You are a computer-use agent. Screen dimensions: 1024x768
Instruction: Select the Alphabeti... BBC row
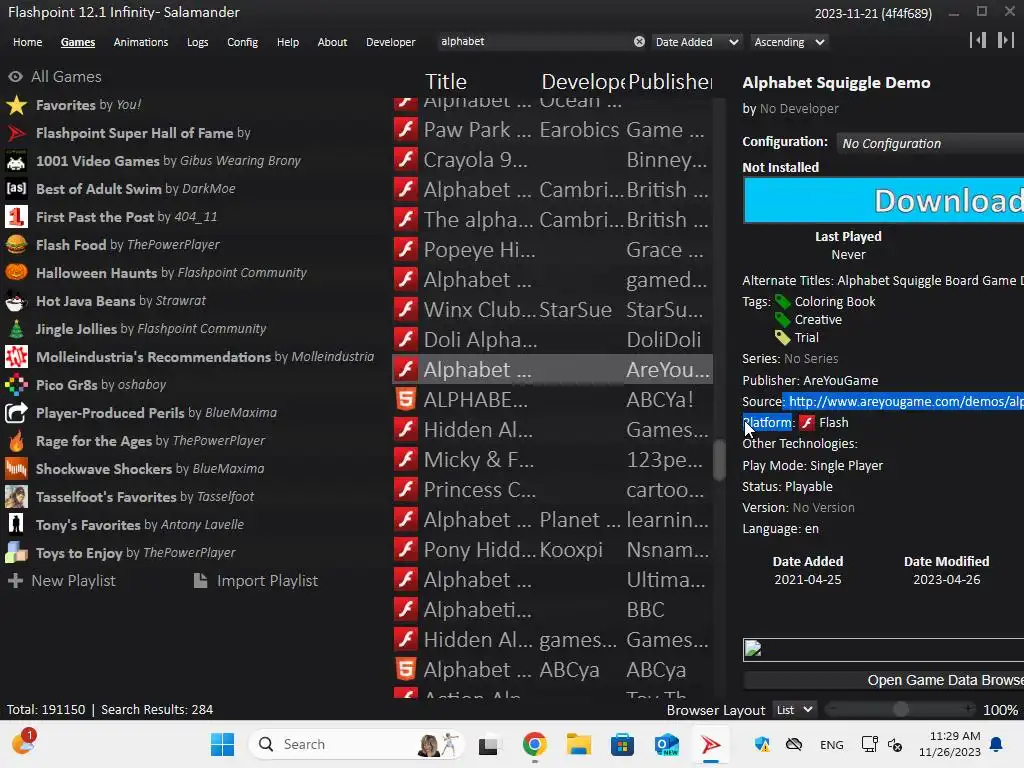pos(552,610)
